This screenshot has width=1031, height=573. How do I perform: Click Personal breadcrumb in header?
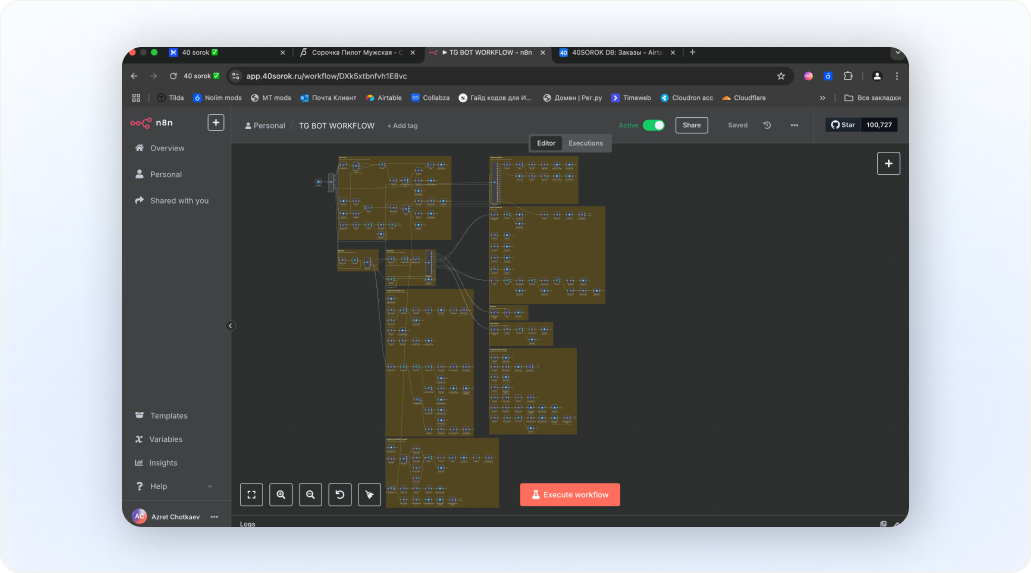click(x=265, y=126)
